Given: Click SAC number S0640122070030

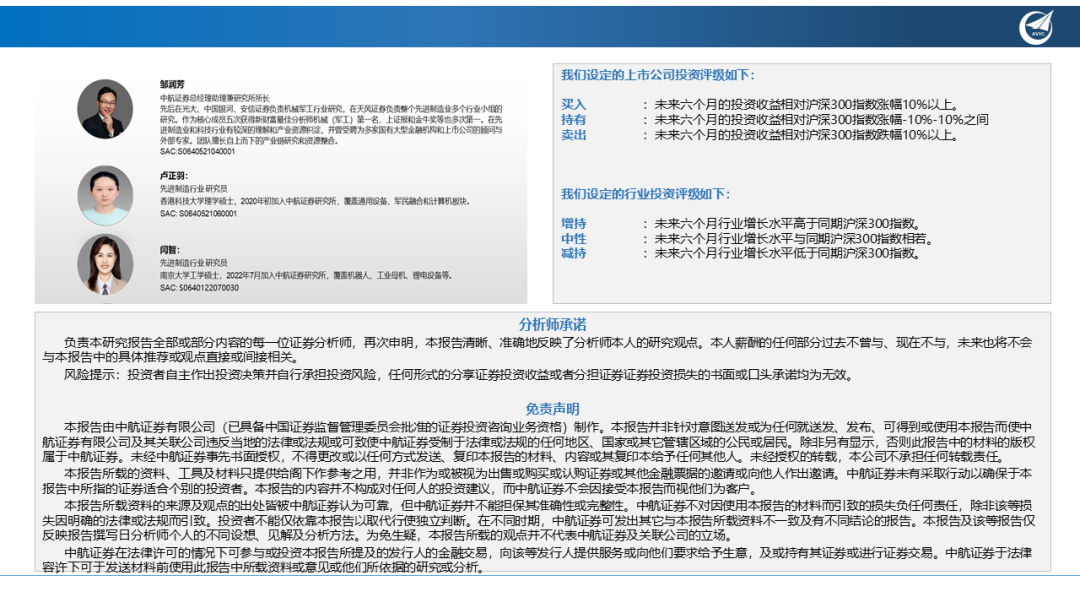Looking at the screenshot, I should (x=199, y=288).
